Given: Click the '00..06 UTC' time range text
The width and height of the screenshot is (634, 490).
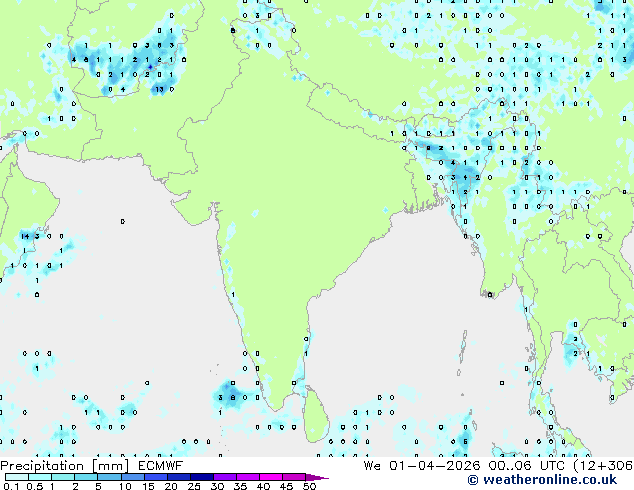Looking at the screenshot, I should 526,466.
